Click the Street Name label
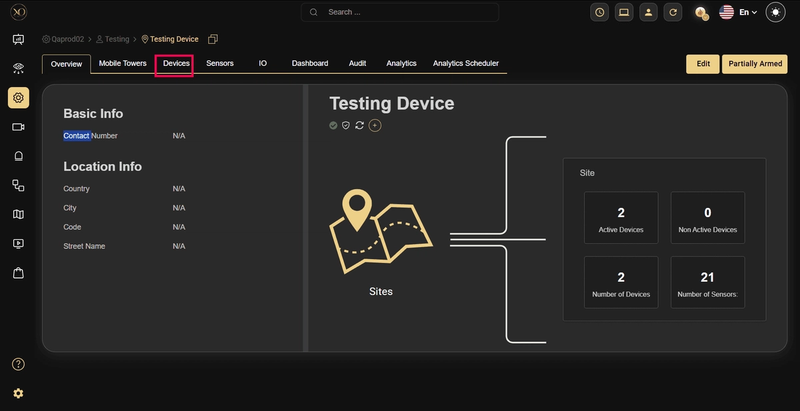Viewport: 800px width, 411px height. 84,246
